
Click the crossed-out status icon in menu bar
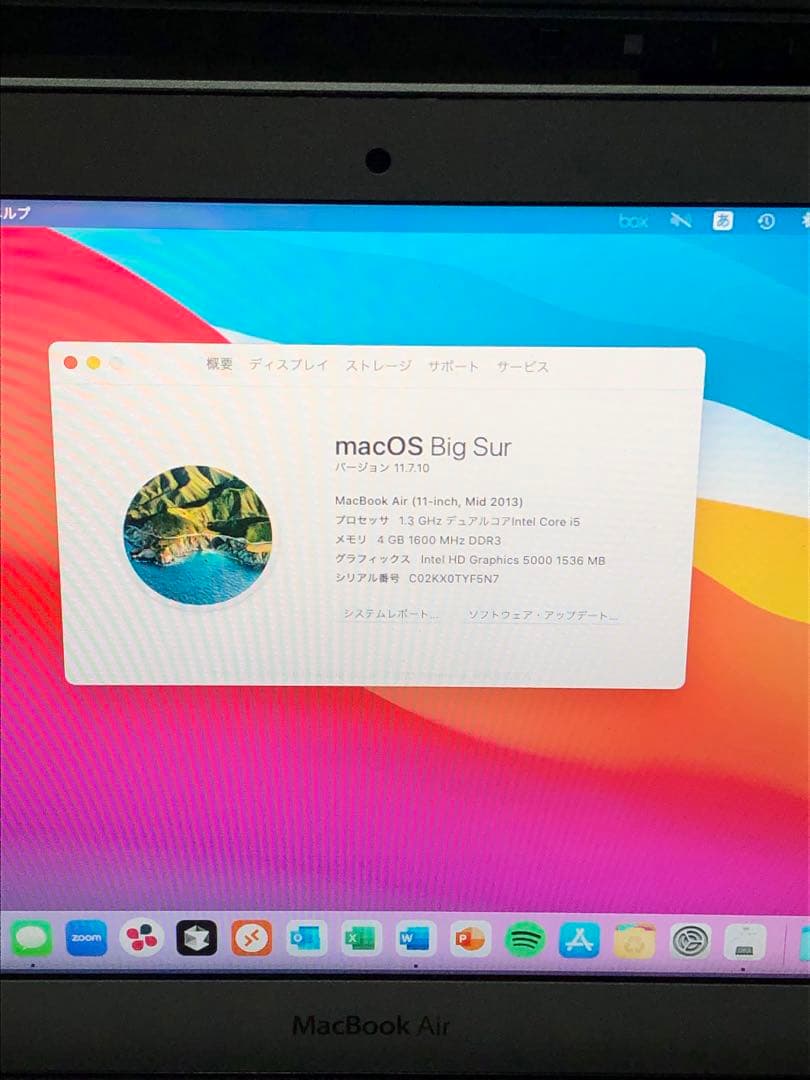point(681,220)
